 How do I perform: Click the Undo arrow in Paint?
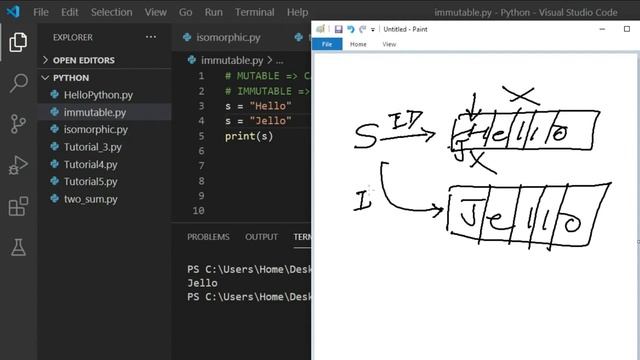click(x=351, y=29)
